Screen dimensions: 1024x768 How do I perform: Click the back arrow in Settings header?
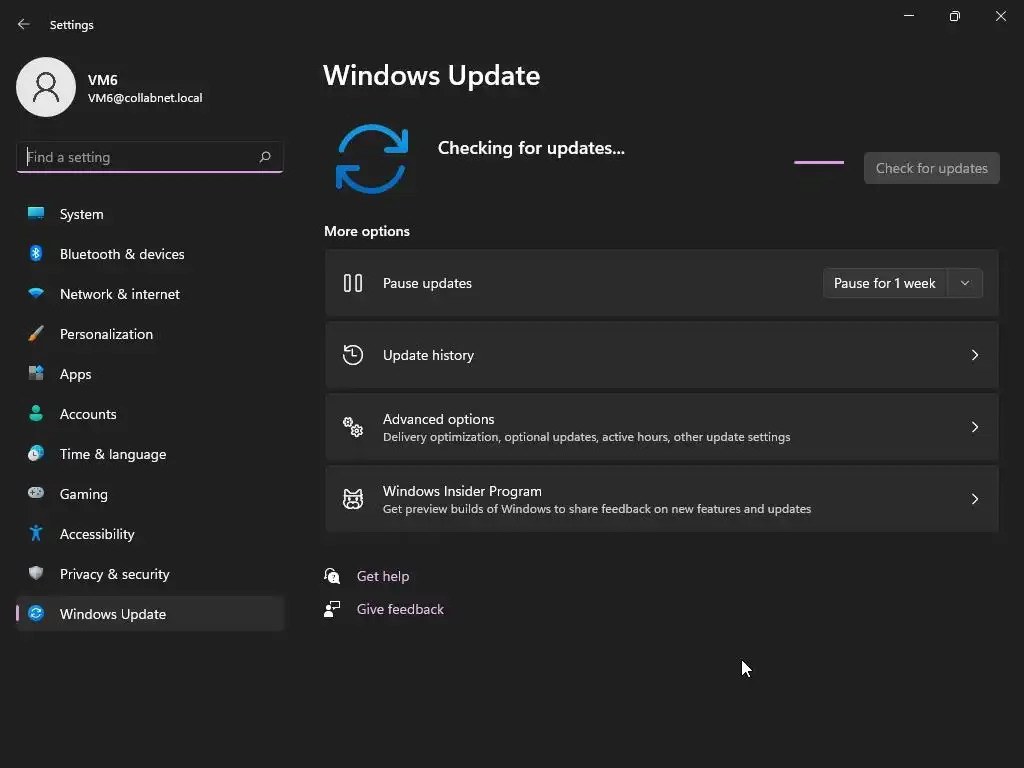[24, 24]
